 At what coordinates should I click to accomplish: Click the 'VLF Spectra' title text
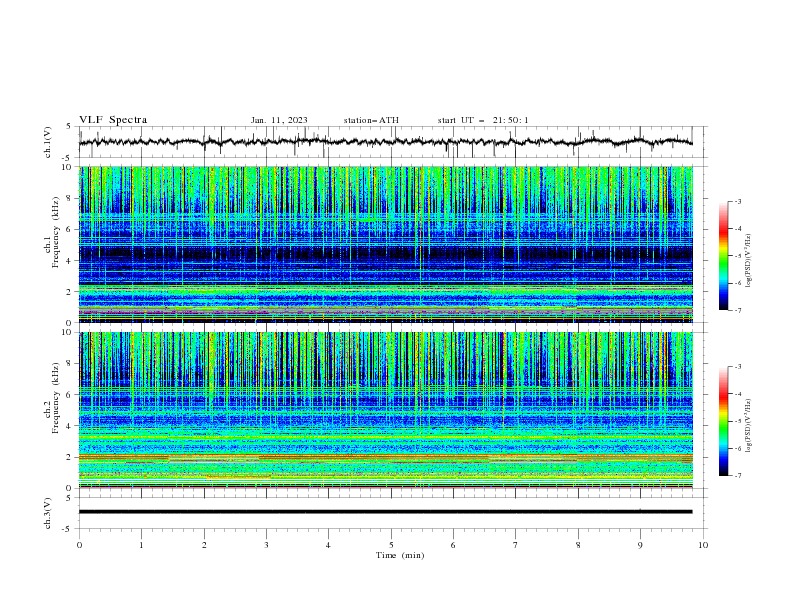(113, 120)
